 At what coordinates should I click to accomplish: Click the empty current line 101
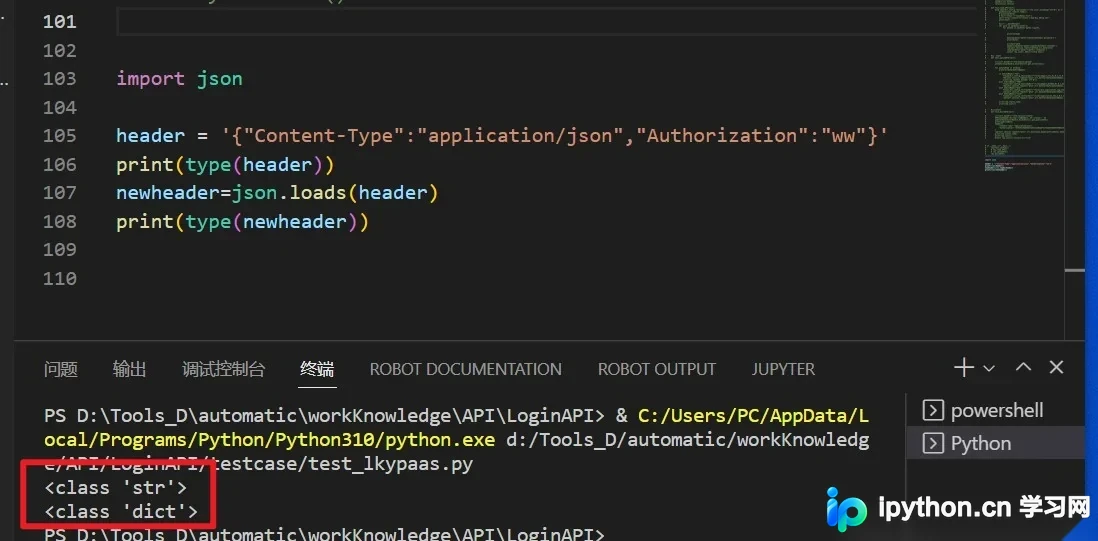click(x=546, y=22)
